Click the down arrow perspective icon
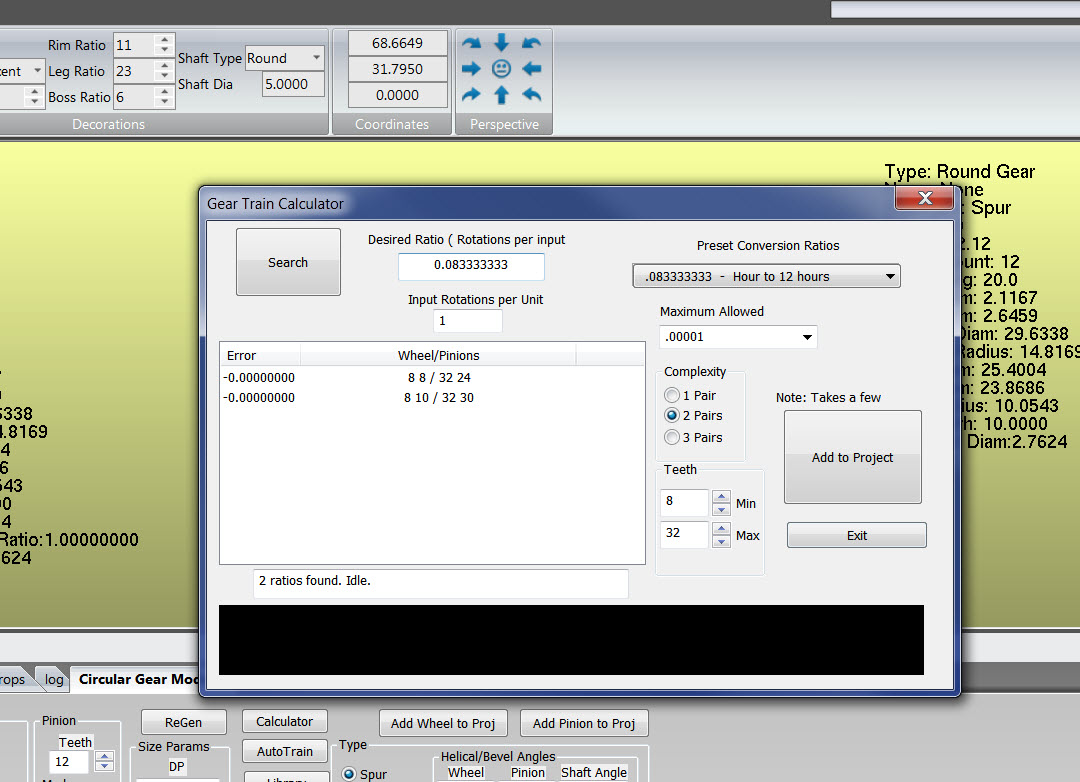Screen dimensions: 1080x782 click(502, 43)
